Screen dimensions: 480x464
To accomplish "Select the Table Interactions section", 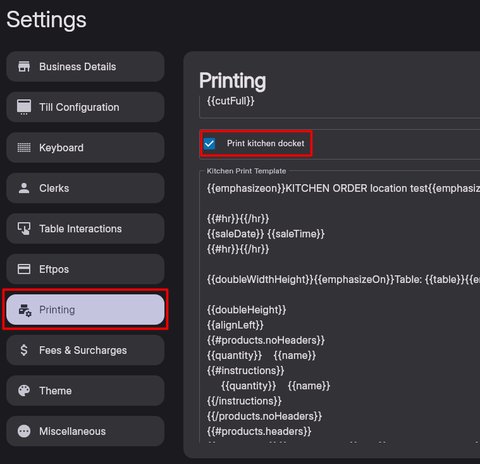I will pos(85,229).
